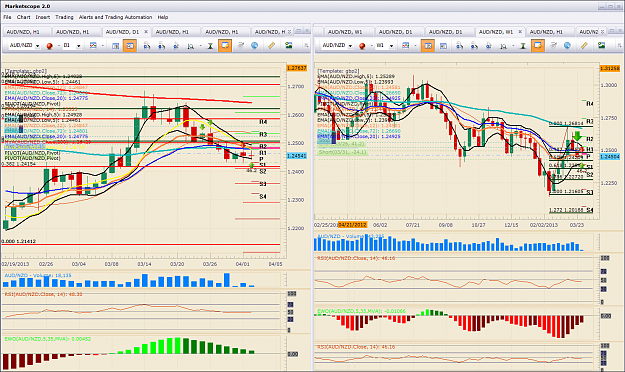Click zoom magnifier icon in right toolbar
The image size is (625, 372).
503,46
